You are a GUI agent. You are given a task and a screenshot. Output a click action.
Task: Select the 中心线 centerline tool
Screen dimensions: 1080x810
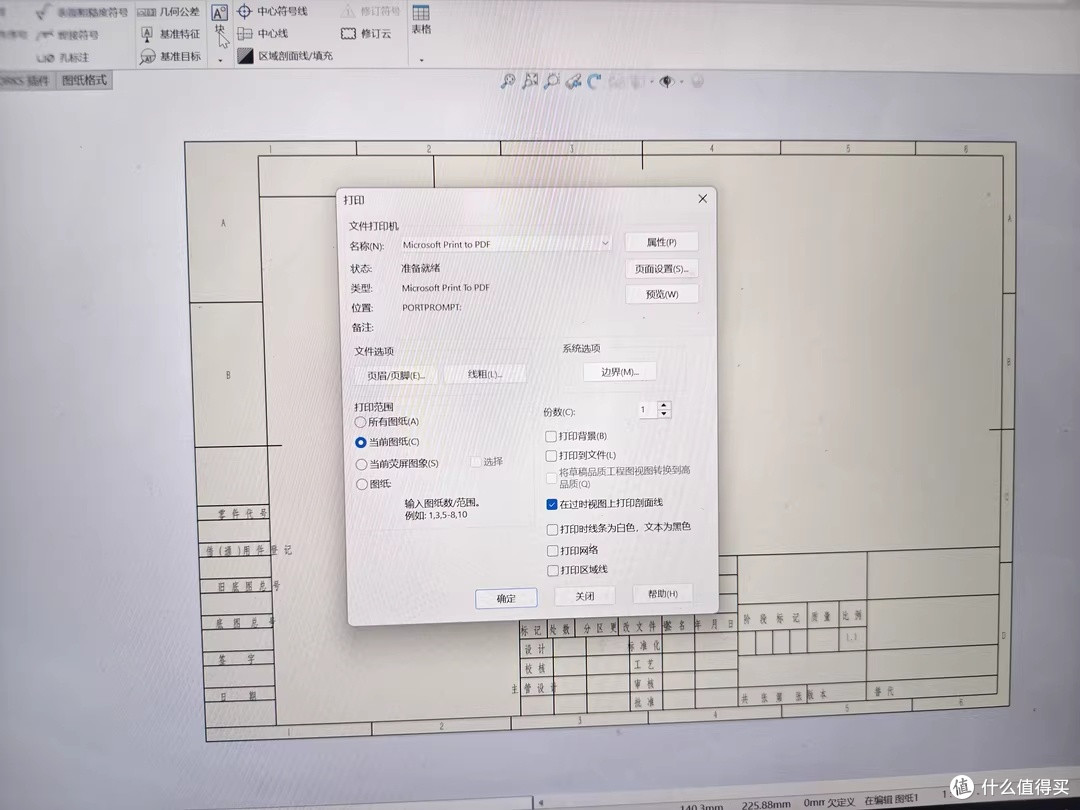pyautogui.click(x=263, y=33)
